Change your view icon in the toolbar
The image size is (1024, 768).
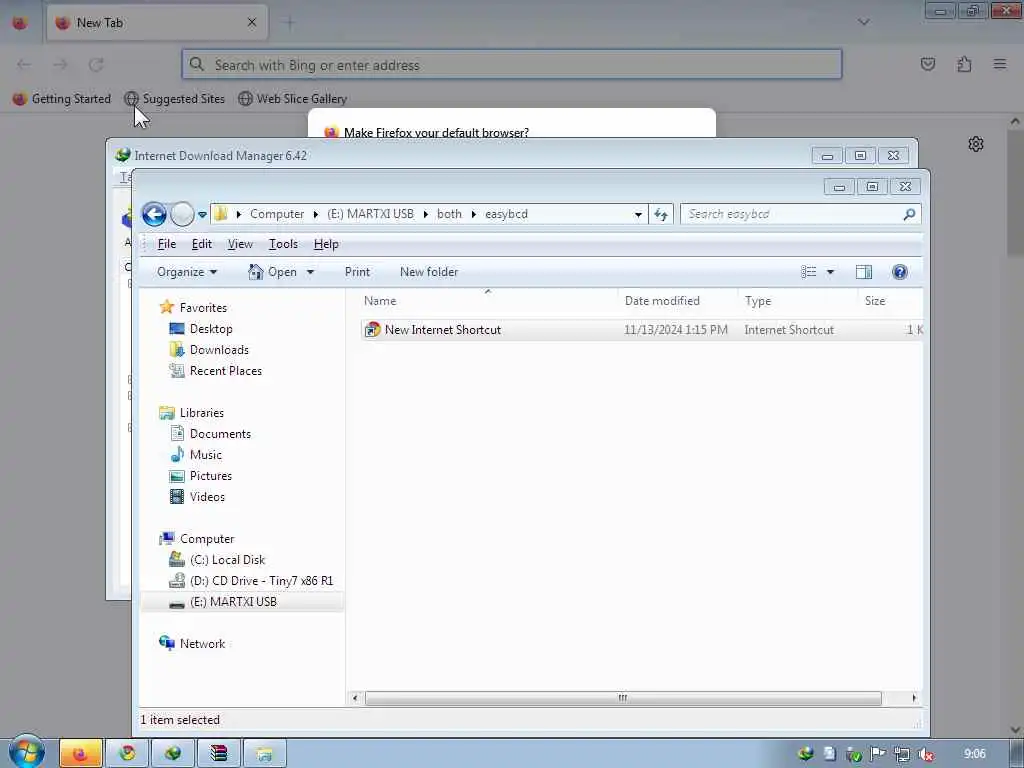point(808,272)
